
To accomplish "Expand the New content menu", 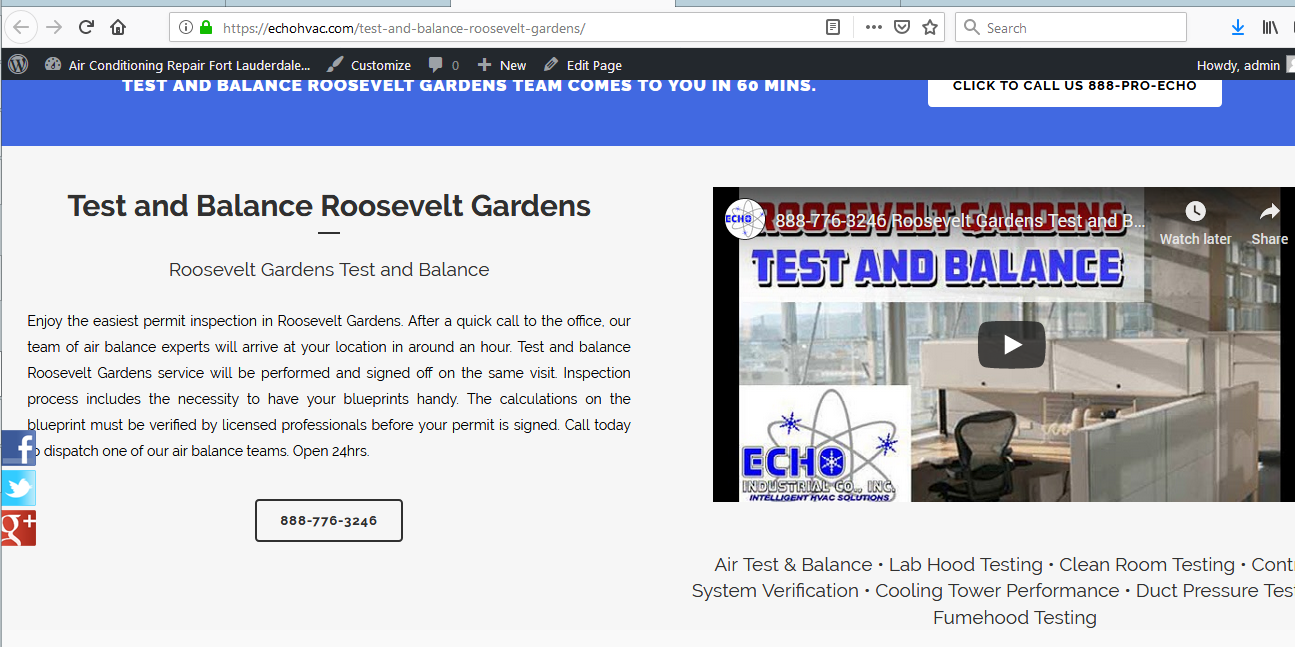I will (502, 65).
